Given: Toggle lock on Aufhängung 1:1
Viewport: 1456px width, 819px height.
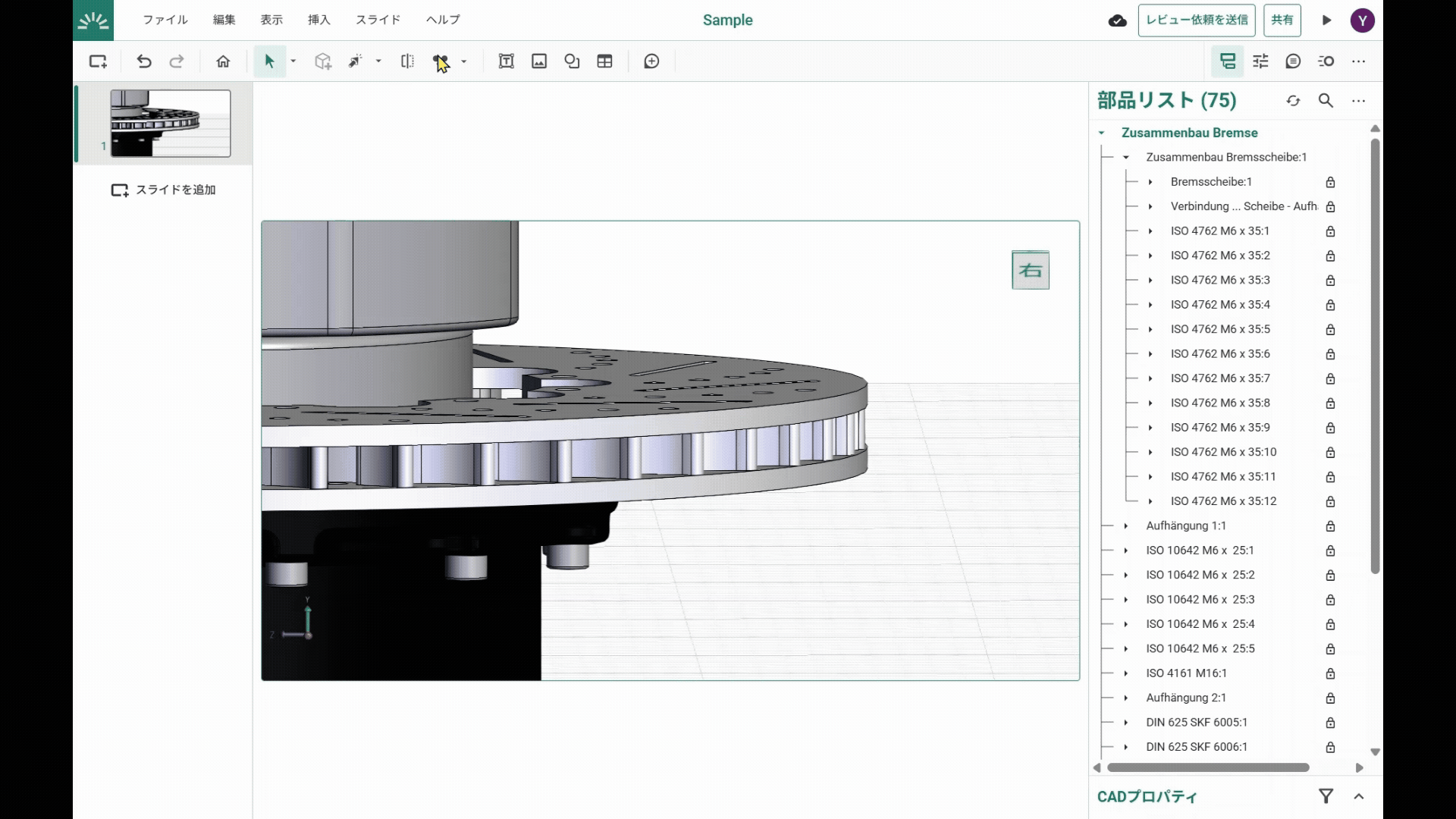Looking at the screenshot, I should point(1330,526).
